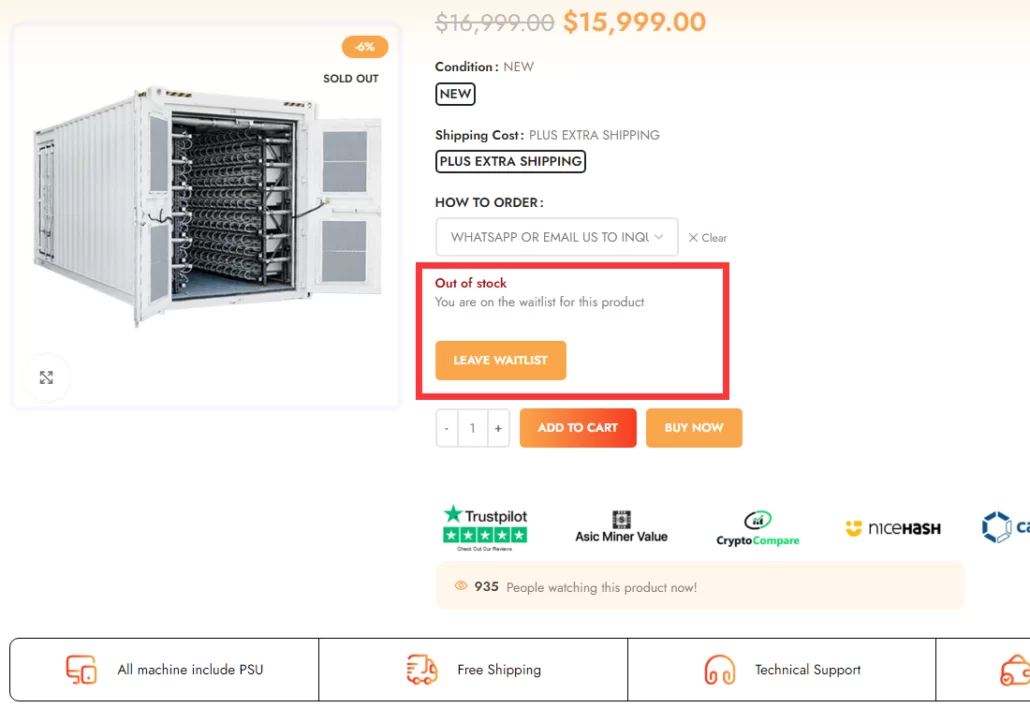Click the LEAVE WAITLIST button
Screen dimensions: 1030x723
(501, 361)
